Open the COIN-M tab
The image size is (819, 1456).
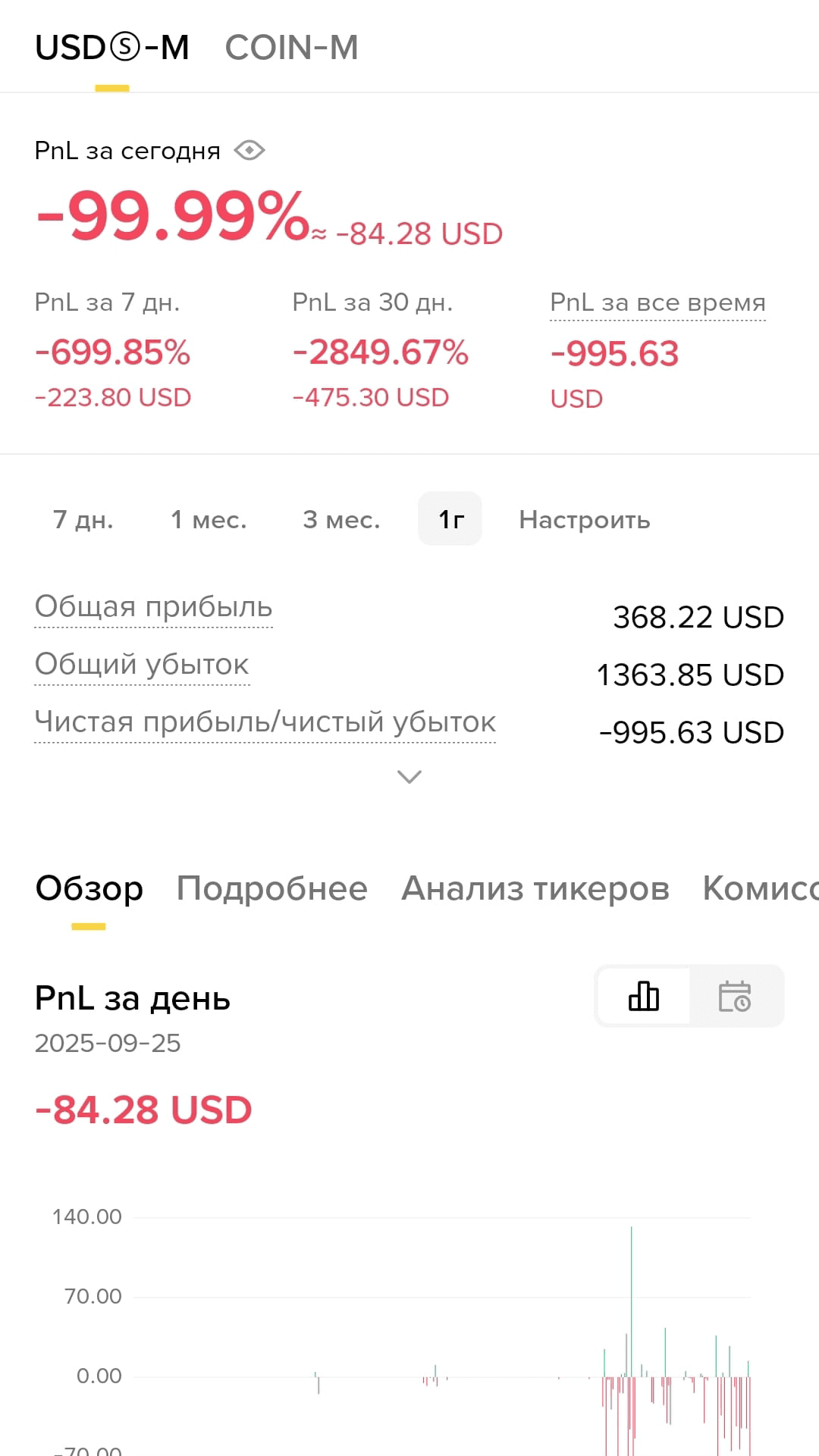coord(292,48)
